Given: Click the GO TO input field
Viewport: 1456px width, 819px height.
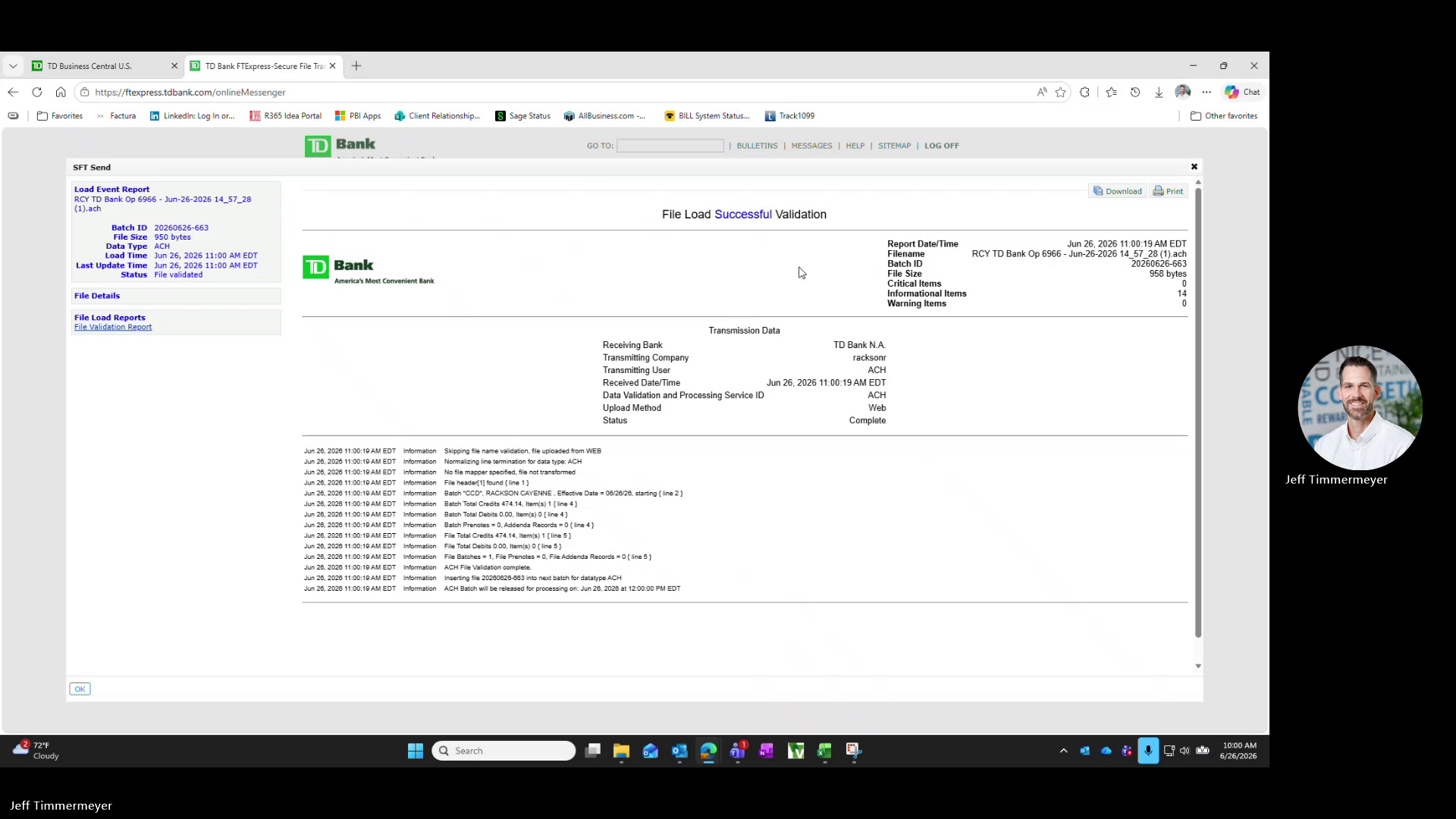Looking at the screenshot, I should [670, 146].
